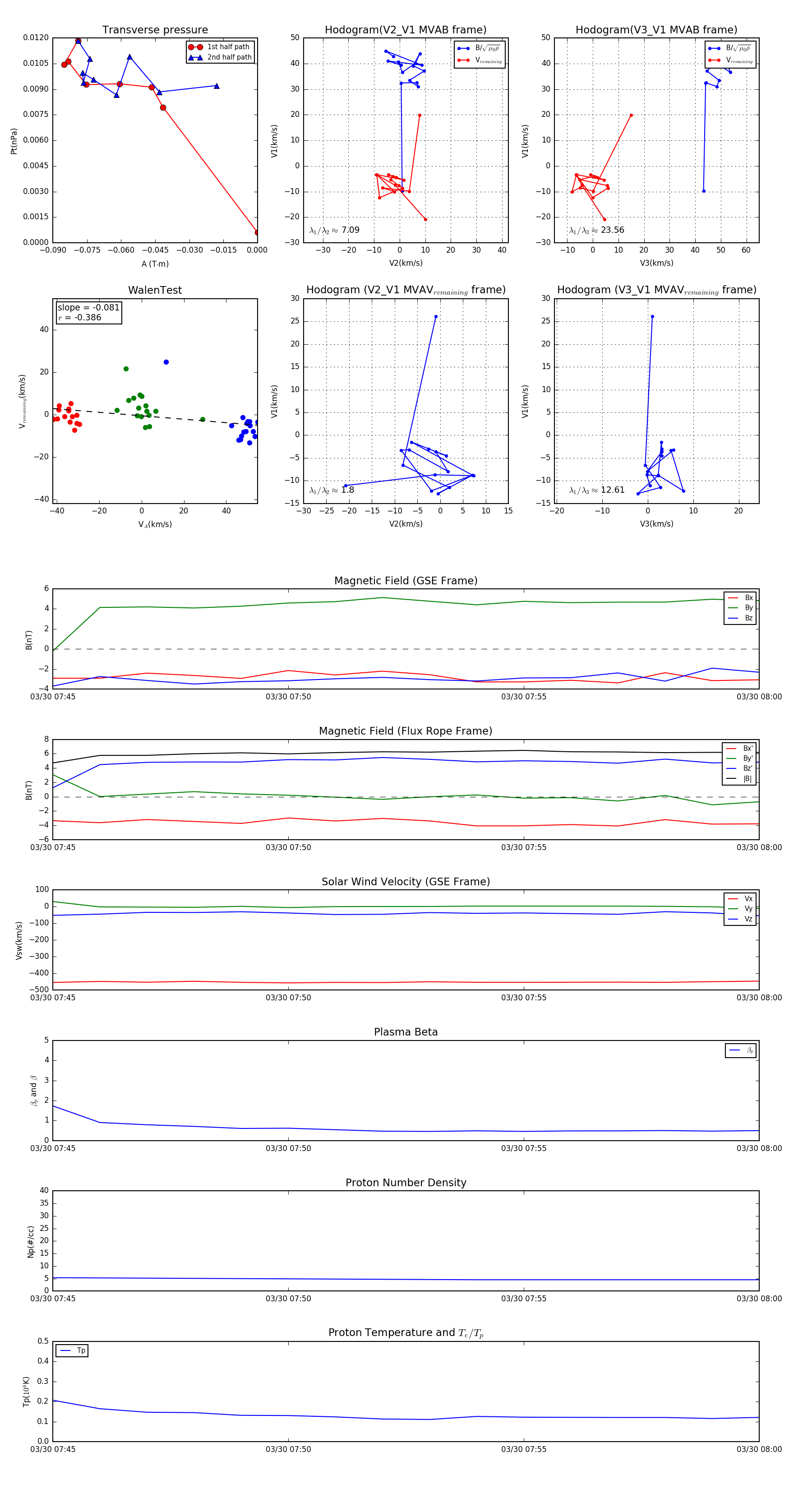
Task: Select "Bx'" legend entry in flux rope plot
Action: (x=739, y=748)
